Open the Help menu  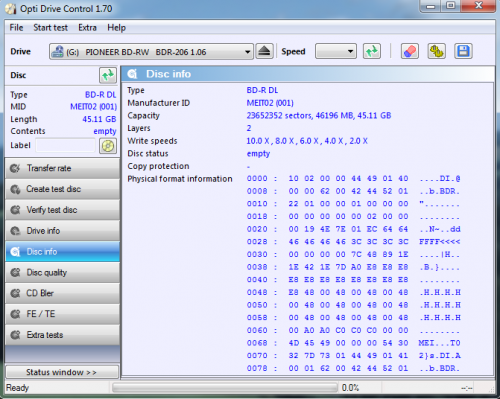116,28
